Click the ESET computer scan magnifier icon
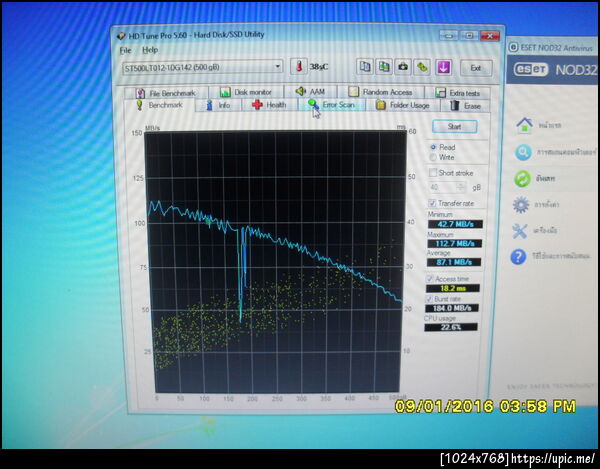Viewport: 600px width, 469px height. (523, 152)
